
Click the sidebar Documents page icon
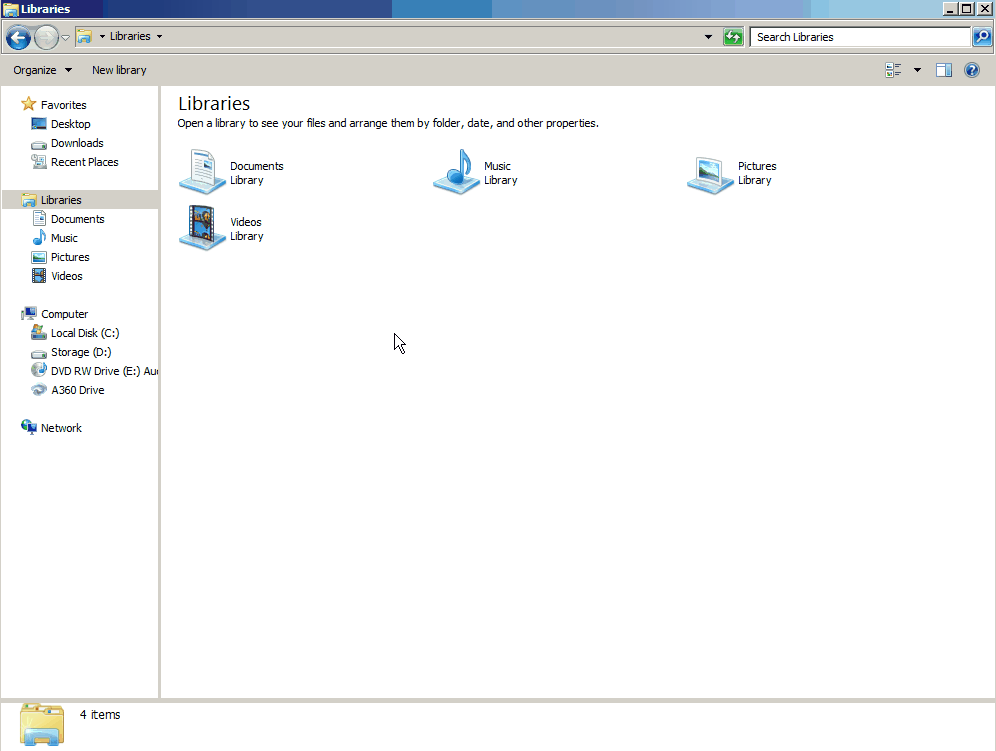[x=39, y=219]
